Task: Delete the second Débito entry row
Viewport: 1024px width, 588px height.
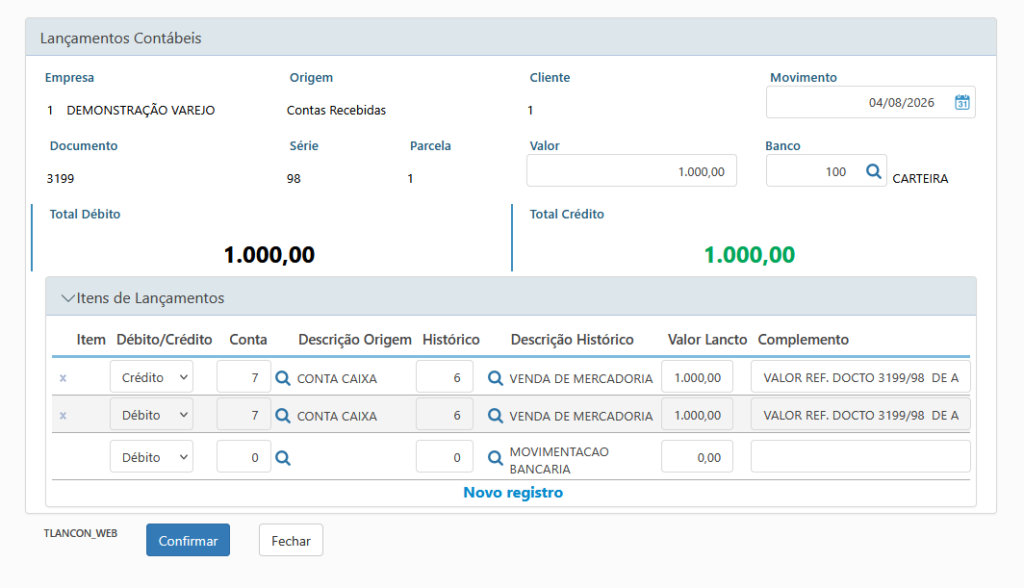Action: pyautogui.click(x=63, y=416)
